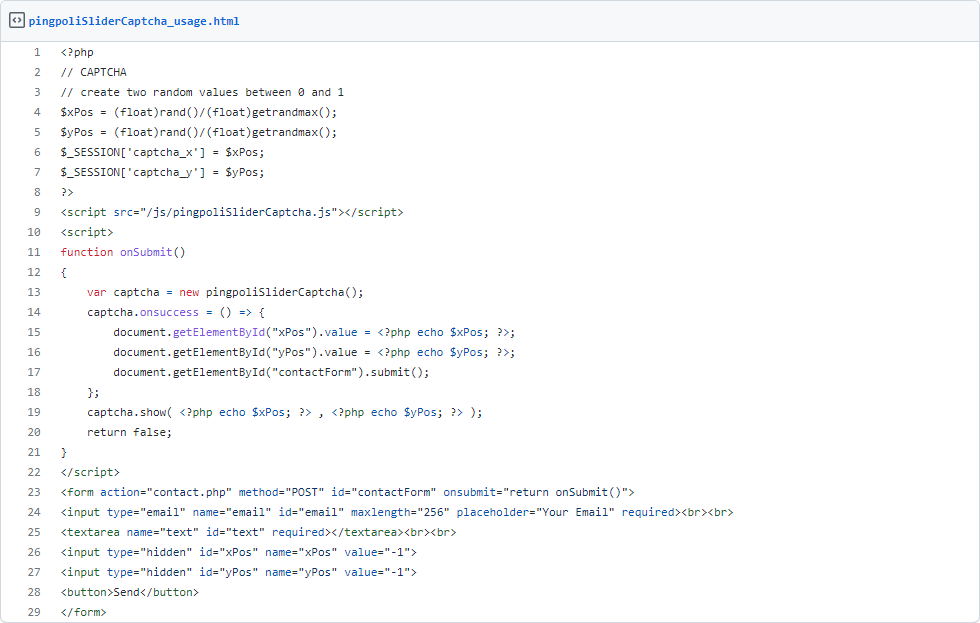This screenshot has width=980, height=623.
Task: Click line number 19 with captcha.show
Action: pos(34,412)
